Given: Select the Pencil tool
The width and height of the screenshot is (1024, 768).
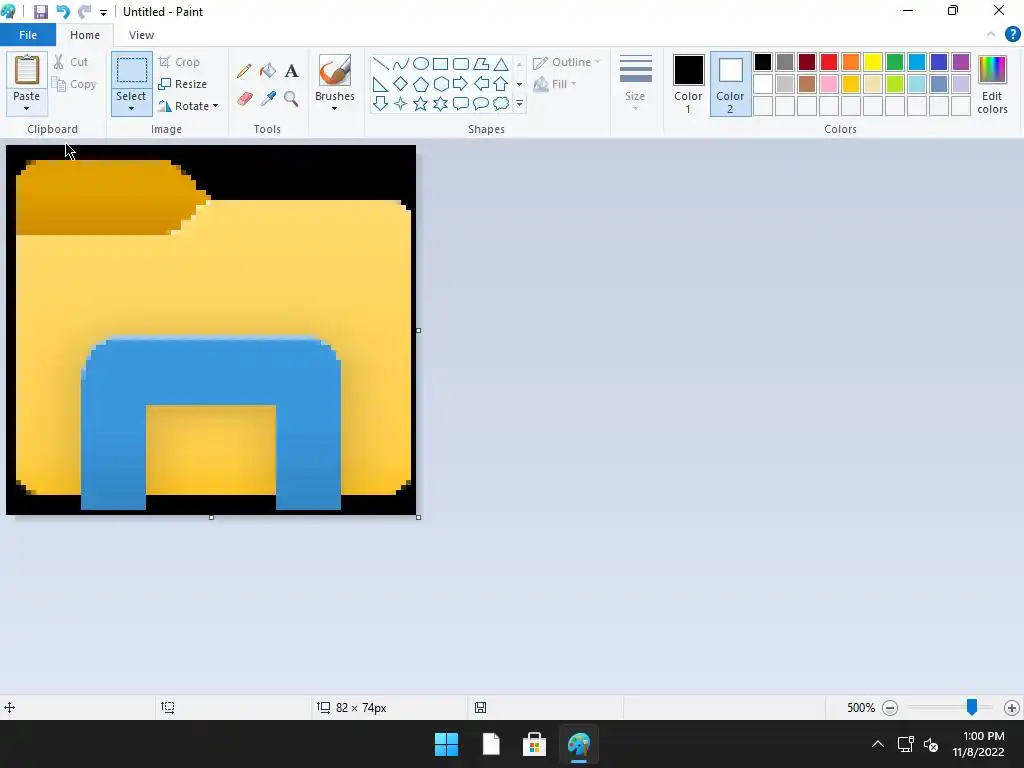Looking at the screenshot, I should [244, 71].
